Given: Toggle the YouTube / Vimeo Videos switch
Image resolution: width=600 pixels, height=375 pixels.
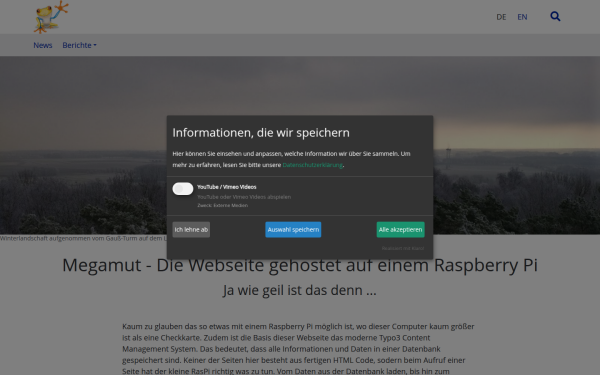Looking at the screenshot, I should [183, 189].
